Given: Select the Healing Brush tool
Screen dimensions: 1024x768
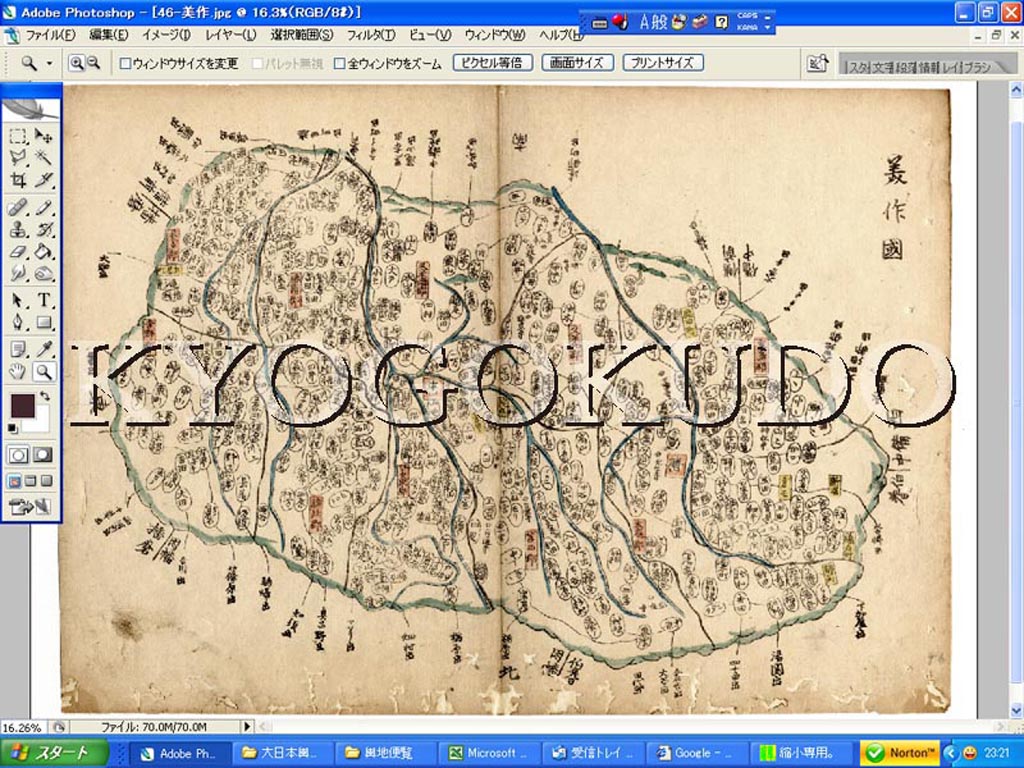Looking at the screenshot, I should tap(18, 208).
